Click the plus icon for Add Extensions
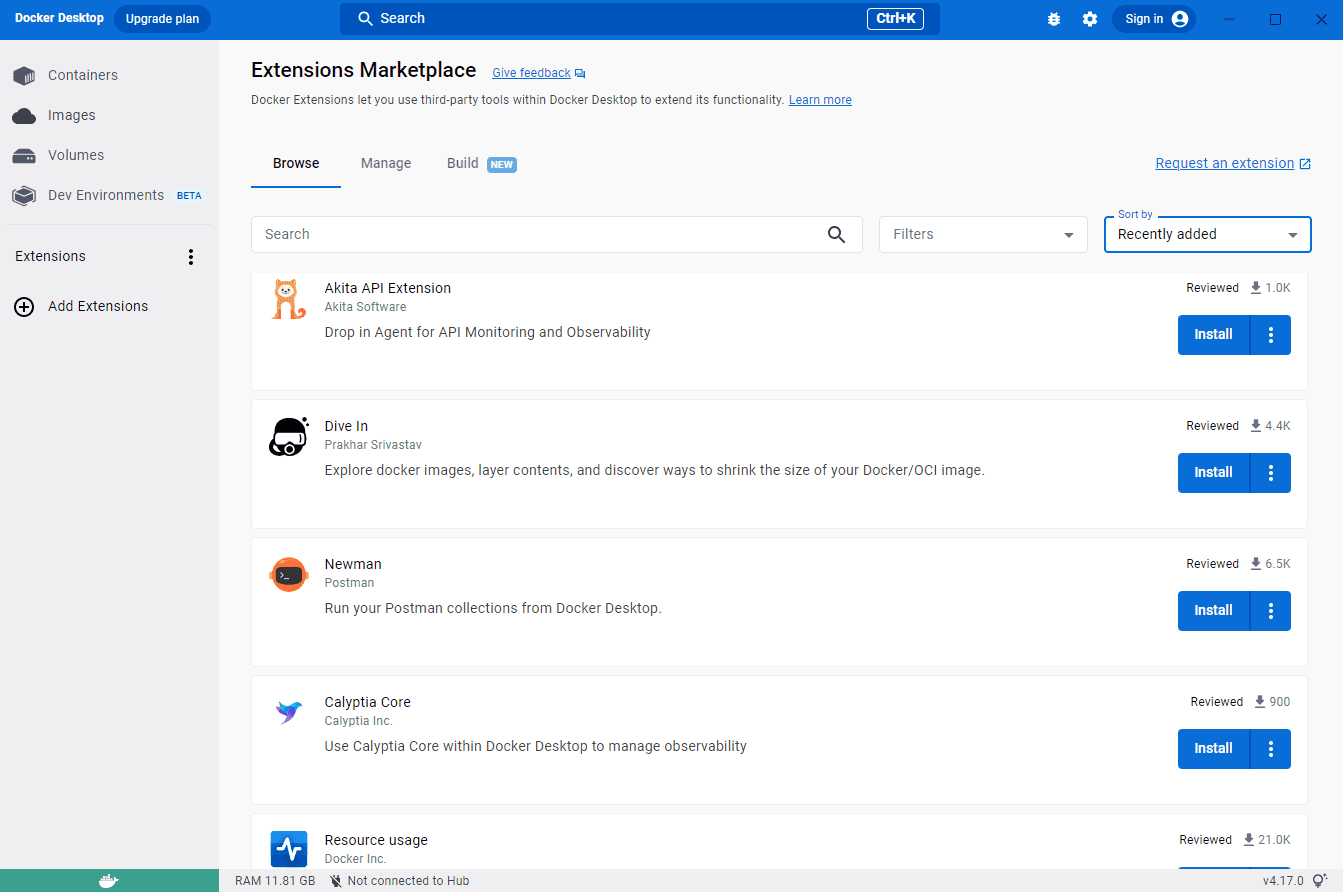The image size is (1343, 892). tap(24, 307)
